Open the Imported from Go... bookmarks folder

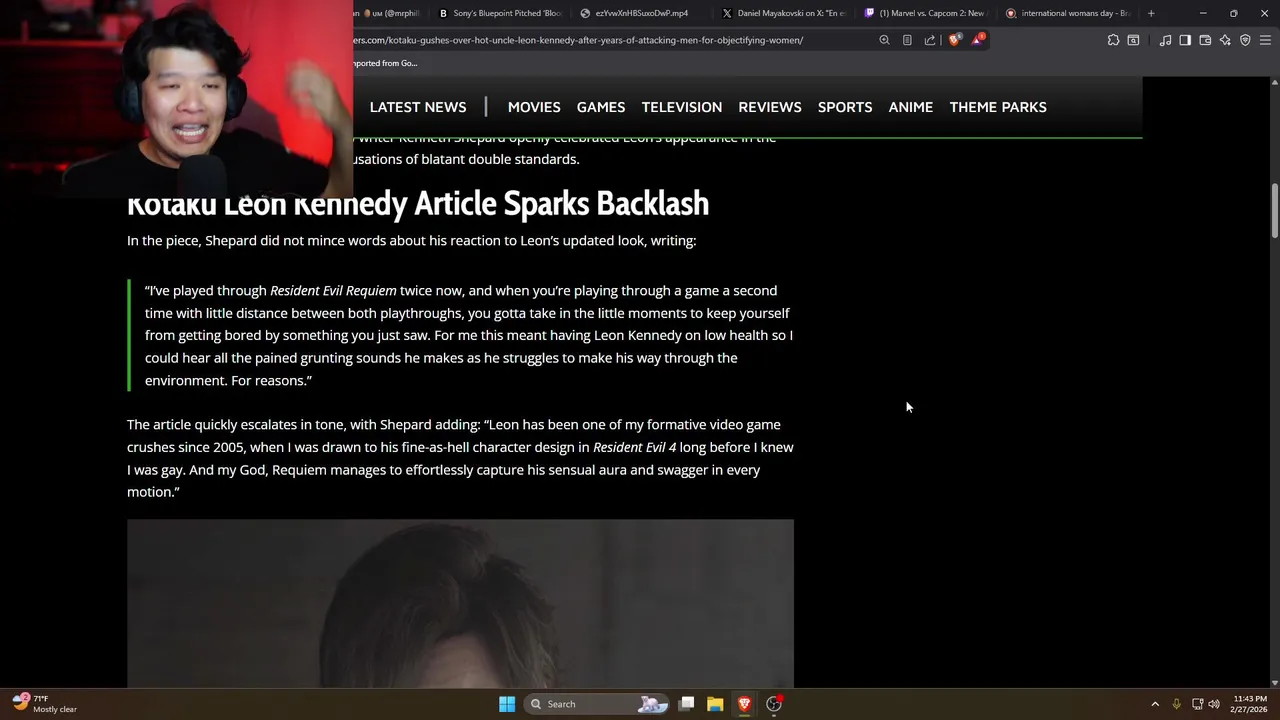tap(385, 63)
